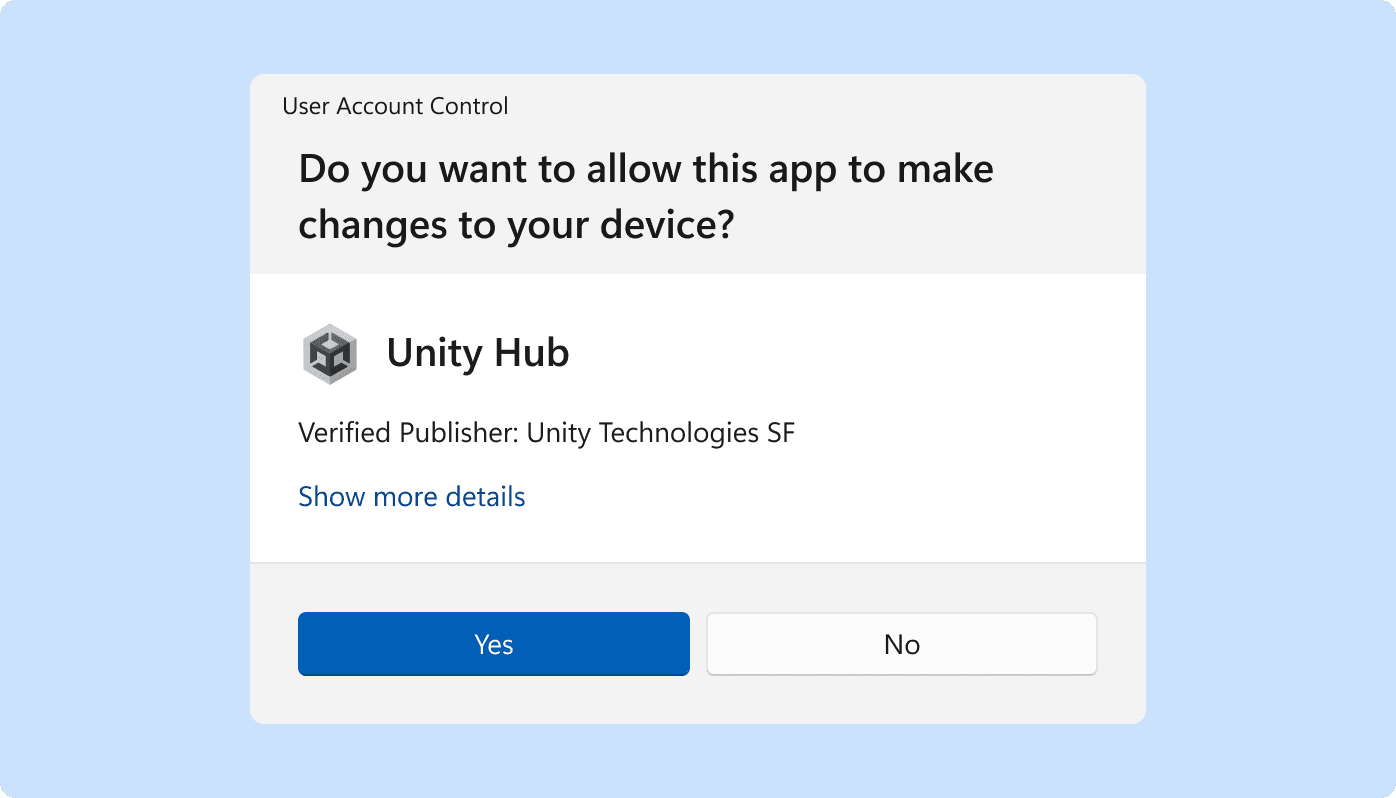Screen dimensions: 1396x798
Task: Select the User Account Control title
Action: [x=395, y=106]
